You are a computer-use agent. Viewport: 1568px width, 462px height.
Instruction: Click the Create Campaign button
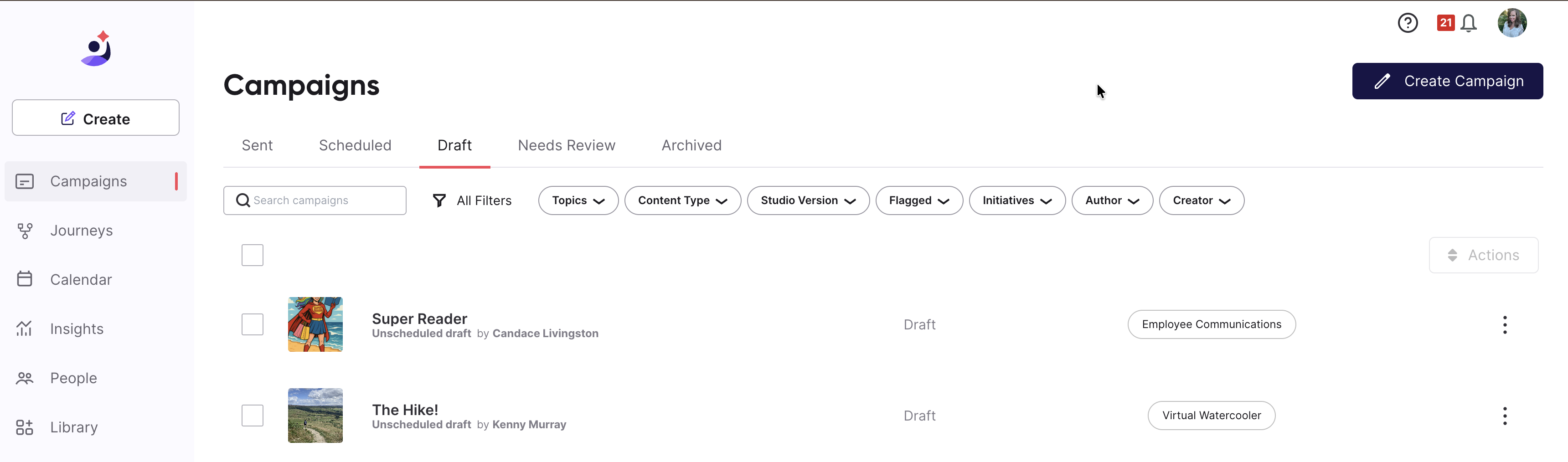pyautogui.click(x=1448, y=81)
